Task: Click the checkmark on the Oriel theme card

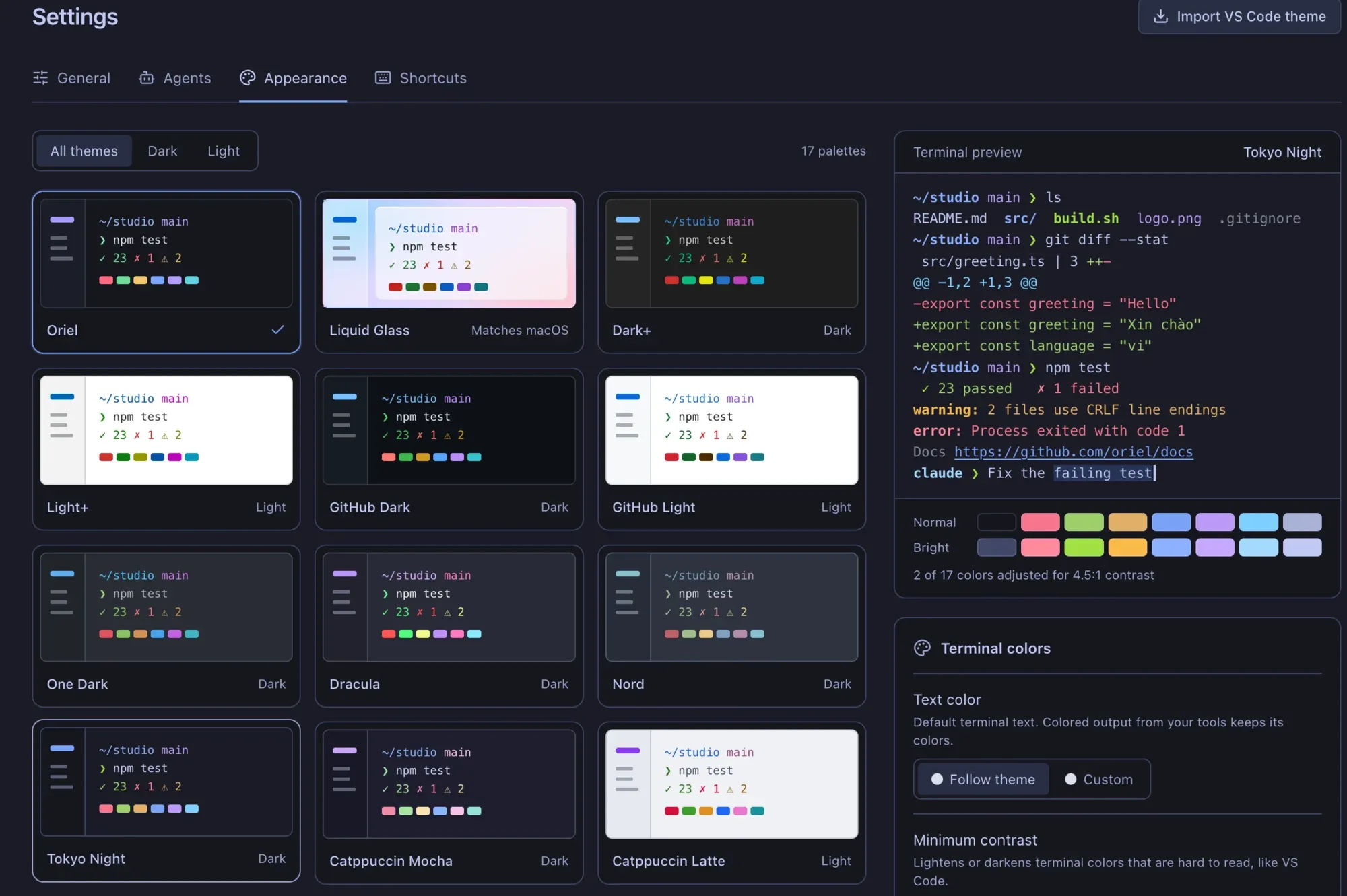Action: click(277, 330)
